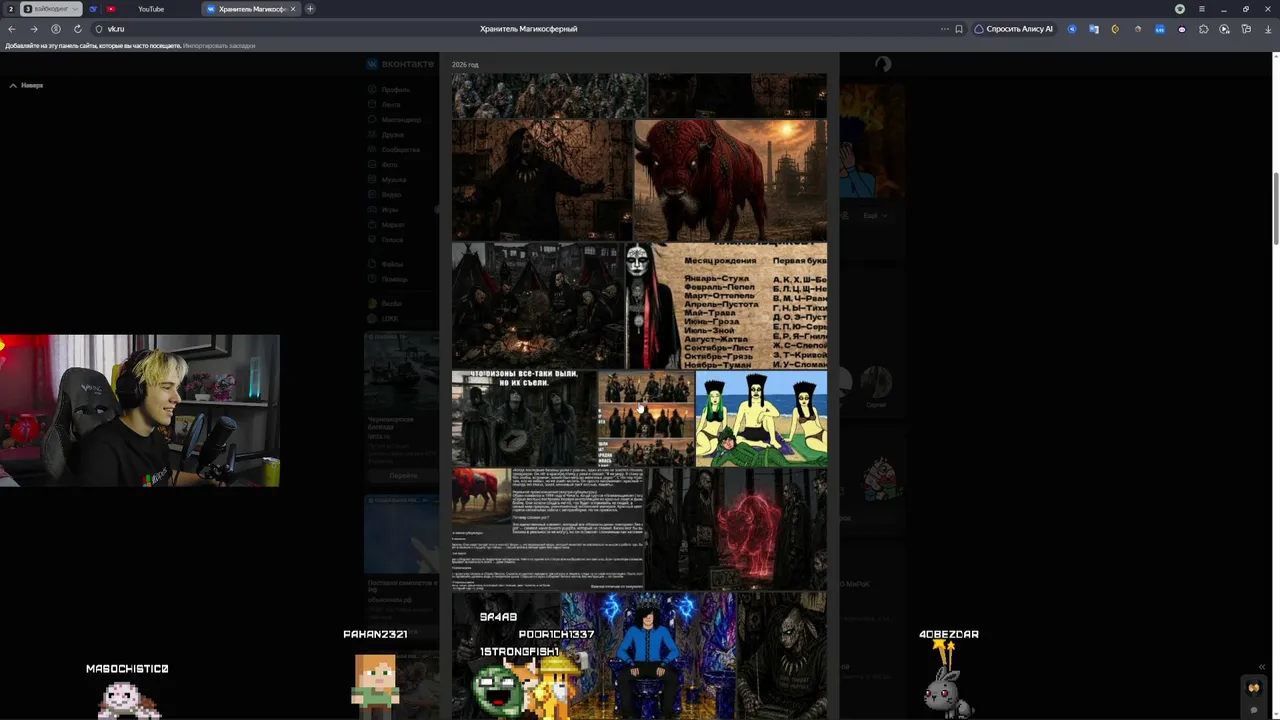Open the Месяц рождения chart image

727,306
